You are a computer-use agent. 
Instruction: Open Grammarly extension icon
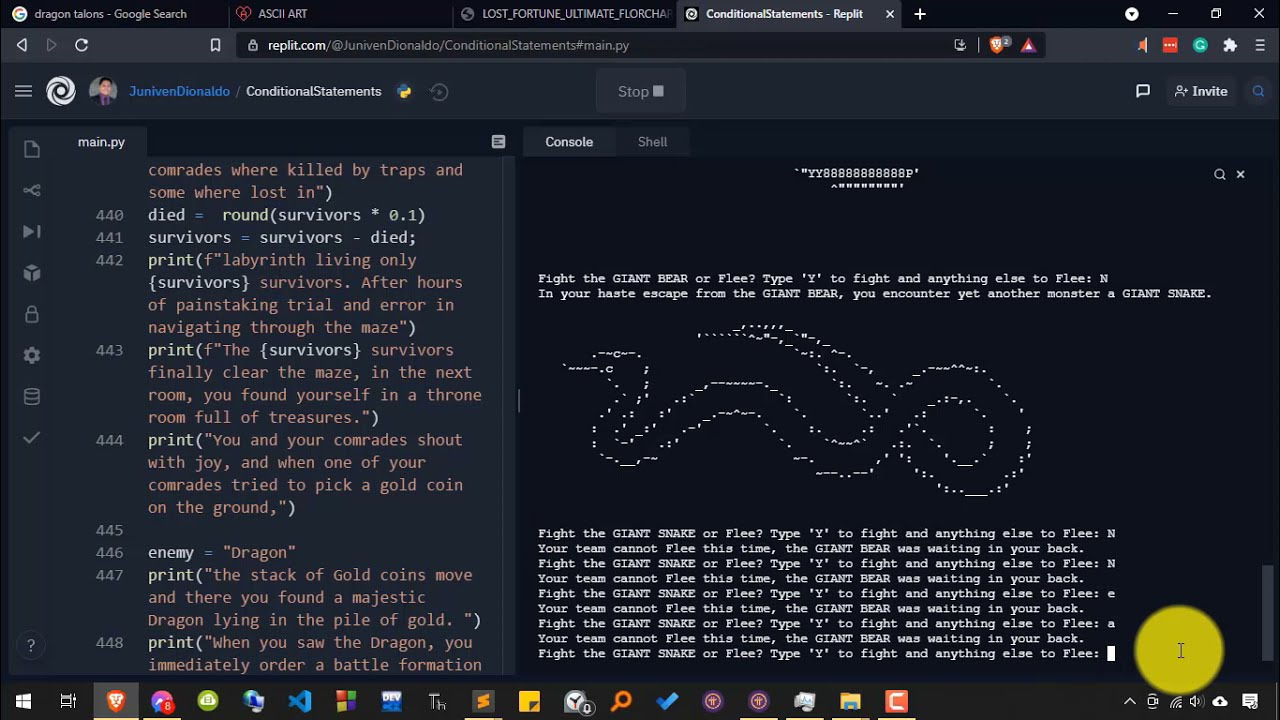(x=1200, y=45)
